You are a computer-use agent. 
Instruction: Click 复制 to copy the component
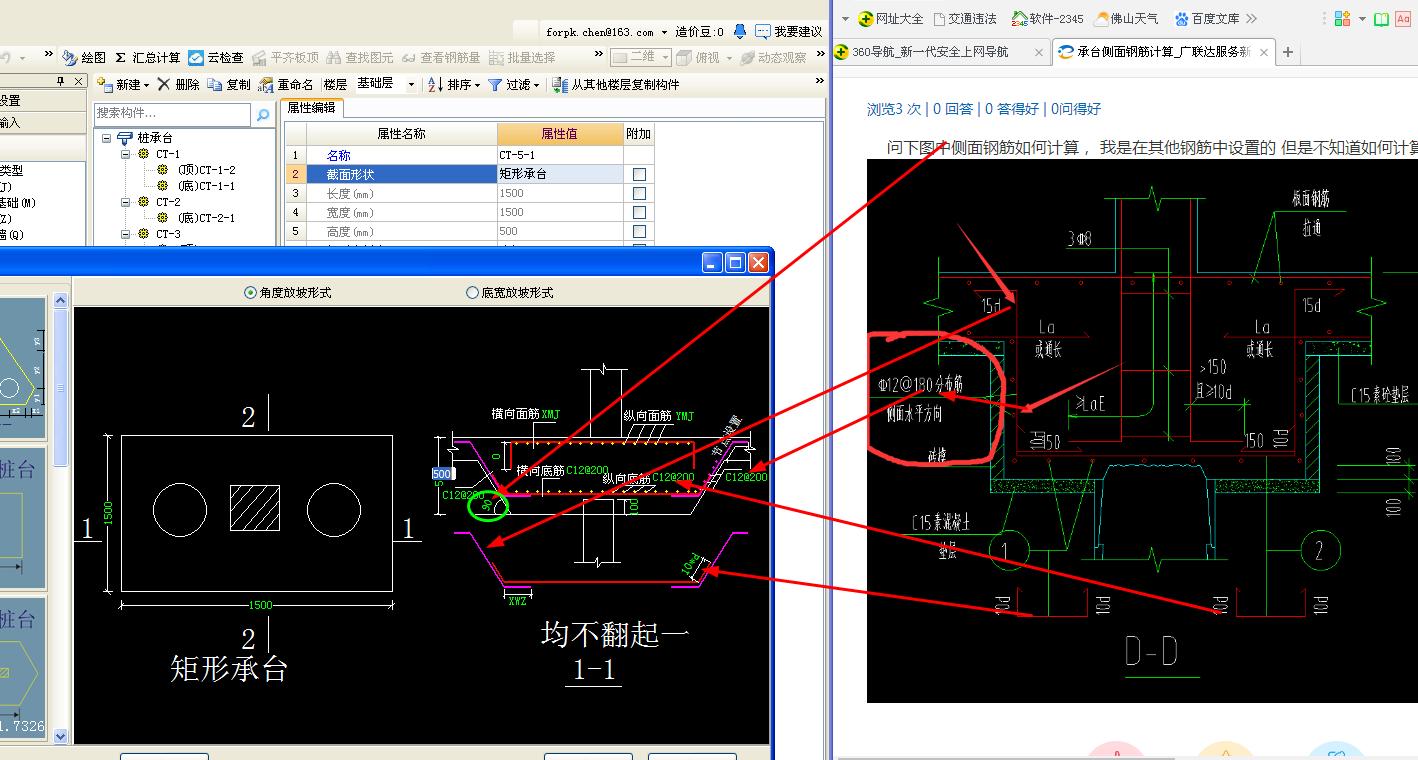(229, 85)
